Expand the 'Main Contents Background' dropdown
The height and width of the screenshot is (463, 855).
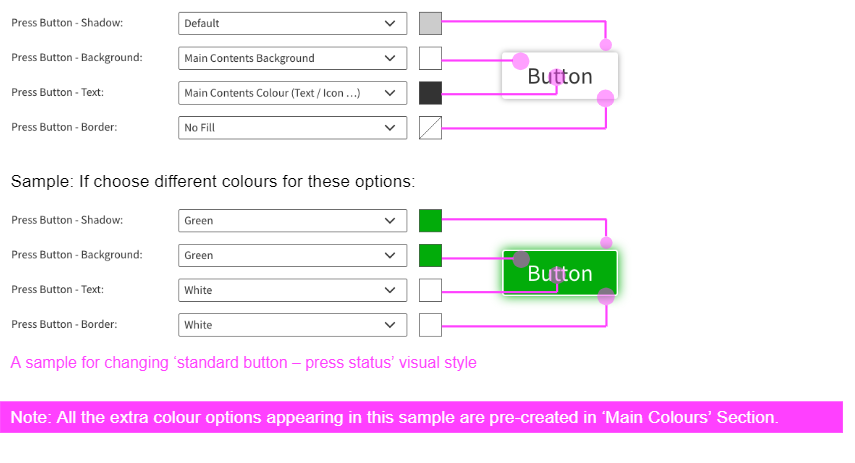pos(292,58)
